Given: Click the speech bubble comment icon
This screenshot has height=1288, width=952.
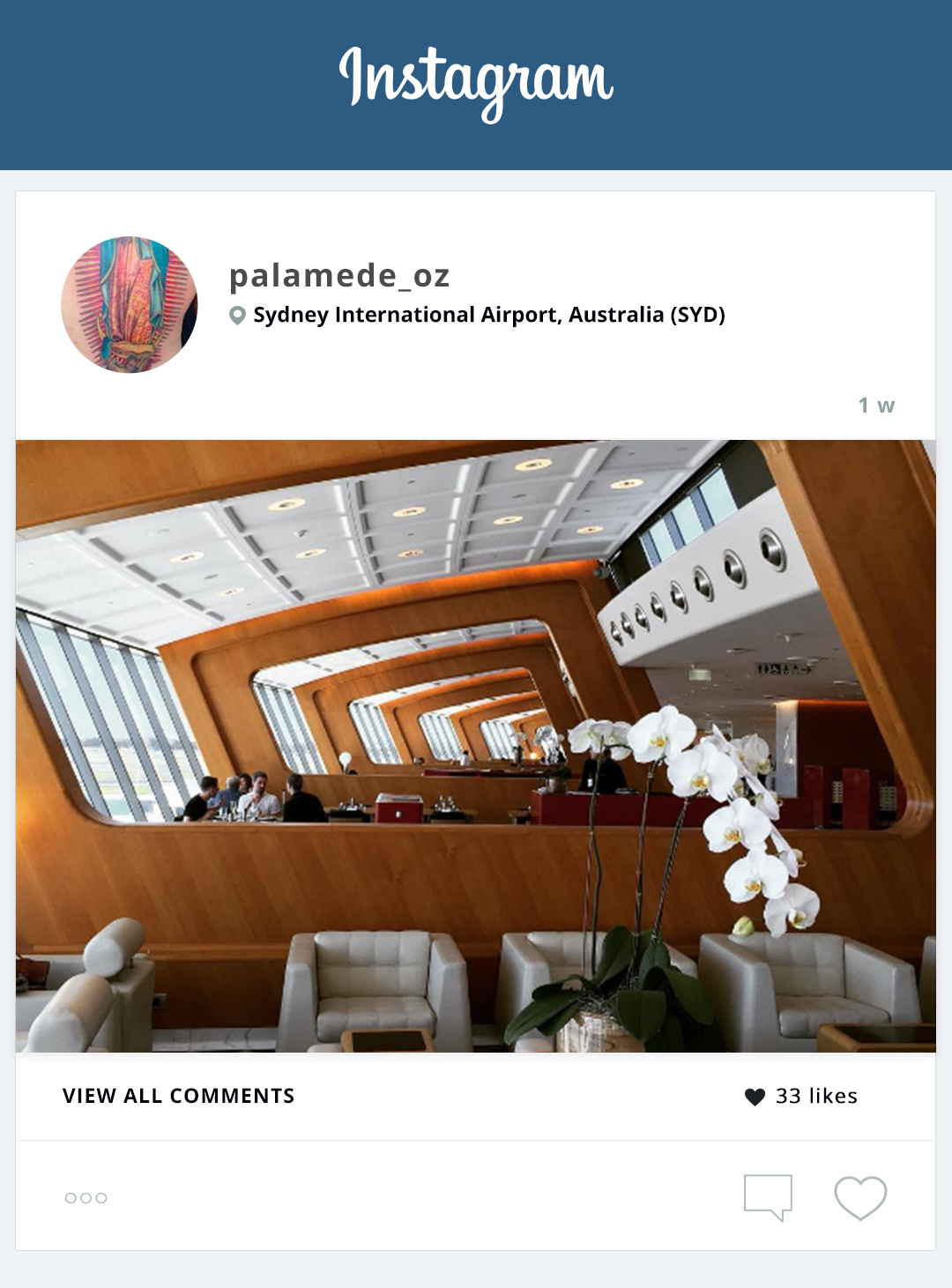Looking at the screenshot, I should pos(769,1198).
